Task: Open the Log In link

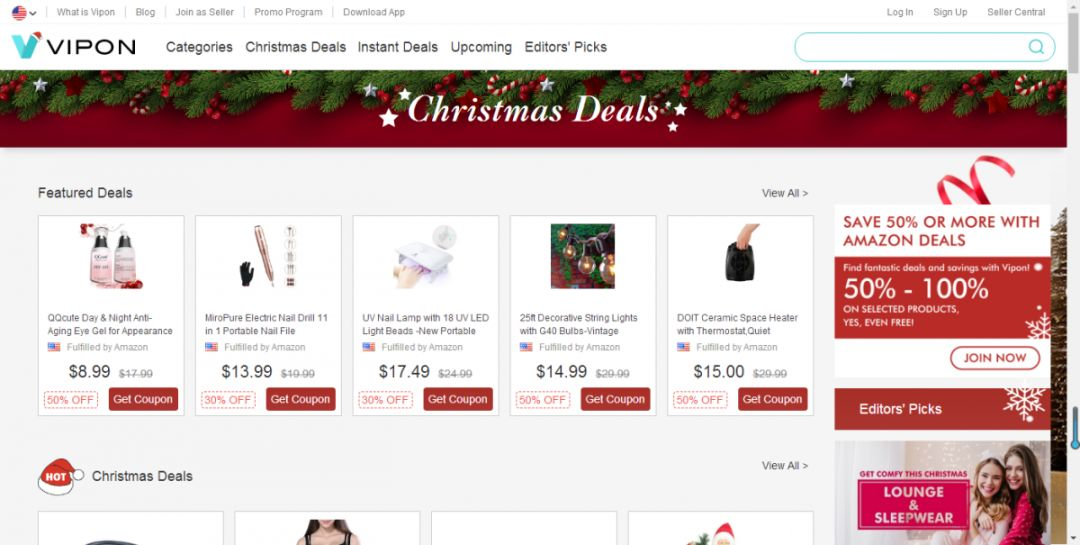Action: coord(900,12)
